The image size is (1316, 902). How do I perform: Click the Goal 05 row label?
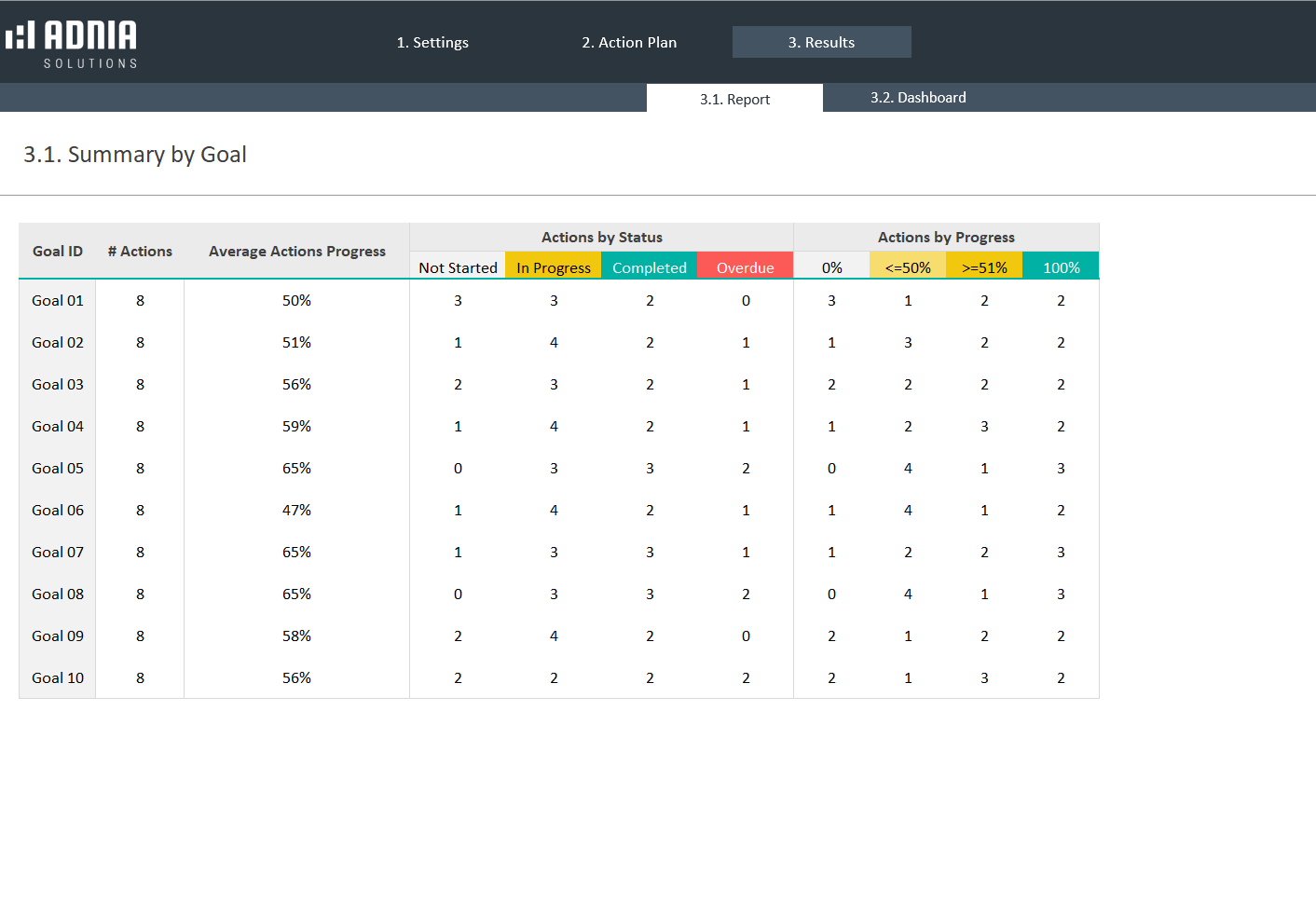[58, 469]
